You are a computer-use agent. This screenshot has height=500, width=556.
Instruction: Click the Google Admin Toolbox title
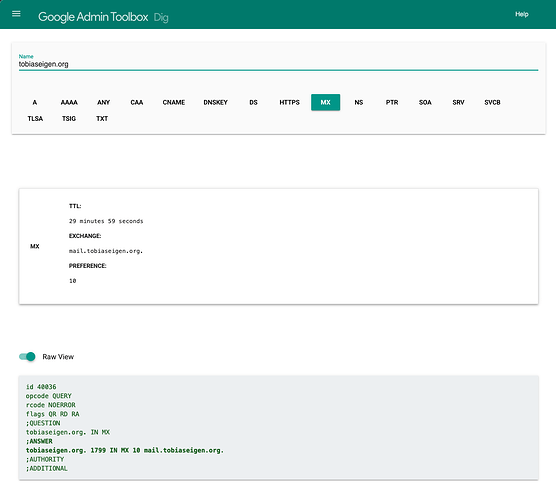[x=93, y=17]
